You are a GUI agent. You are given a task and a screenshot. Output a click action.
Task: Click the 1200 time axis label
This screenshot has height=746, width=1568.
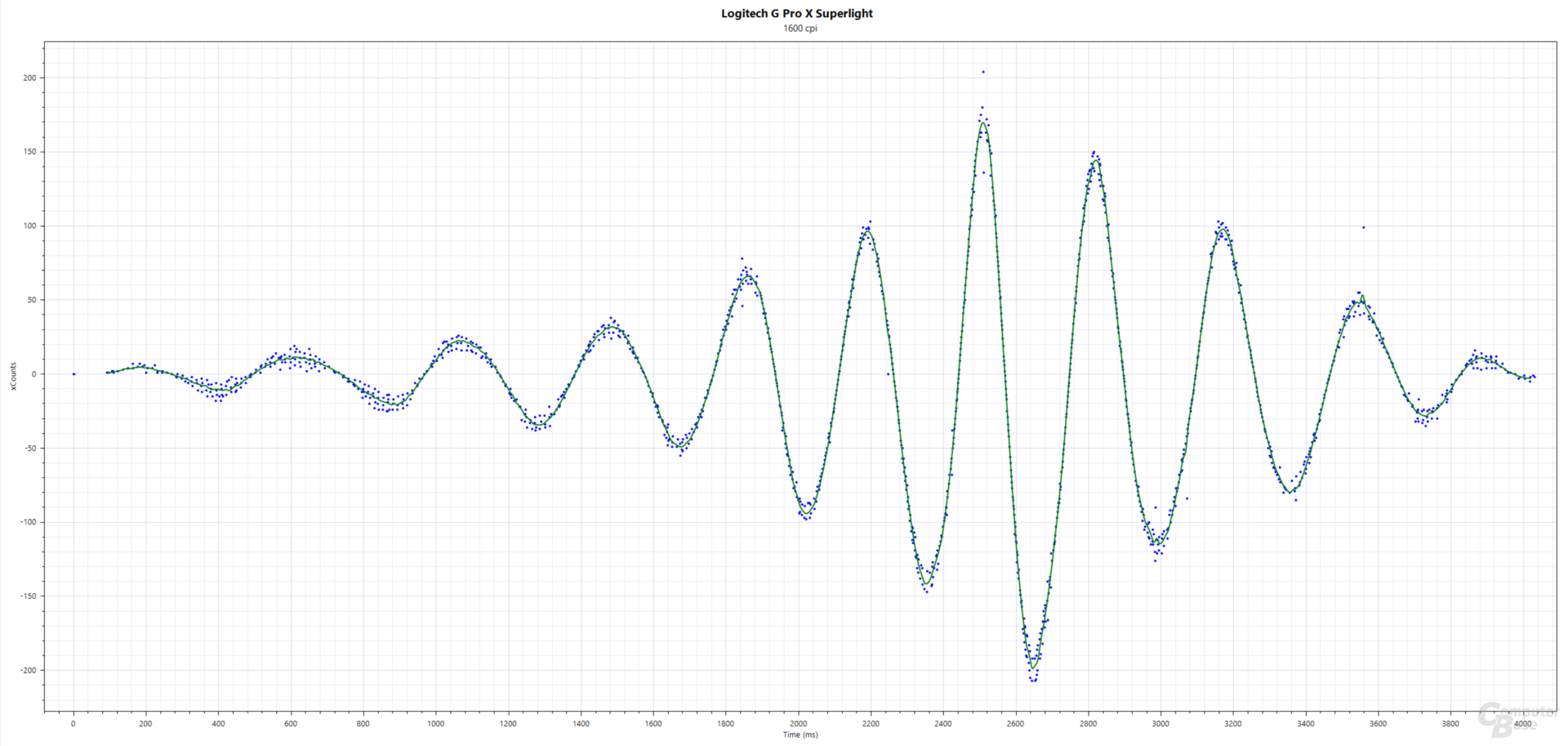coord(508,723)
